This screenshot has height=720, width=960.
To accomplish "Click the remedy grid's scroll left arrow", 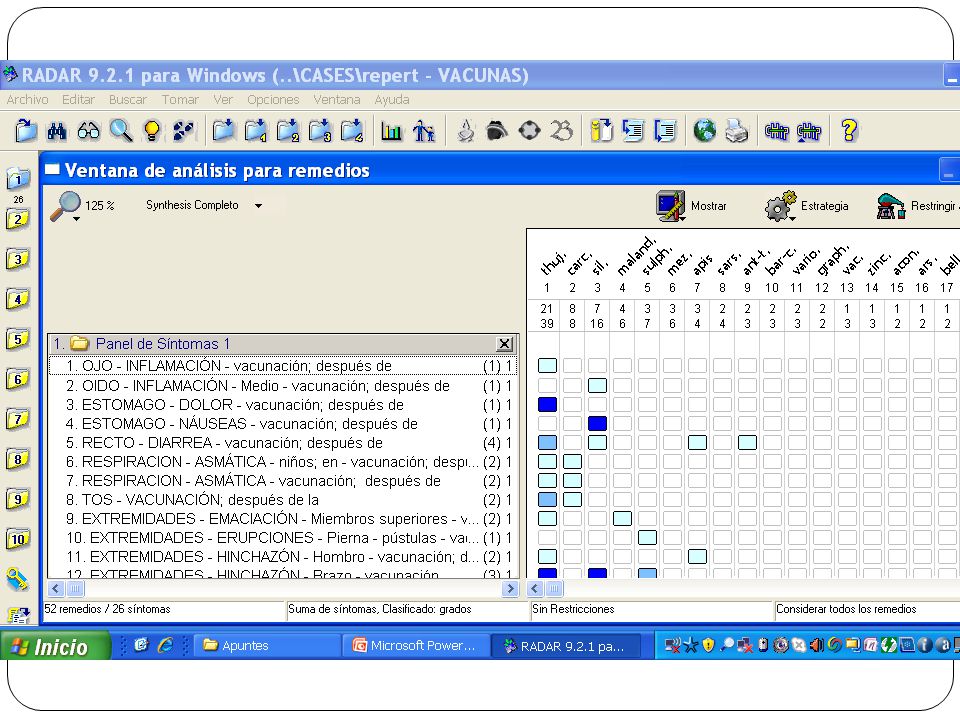I will coord(534,588).
